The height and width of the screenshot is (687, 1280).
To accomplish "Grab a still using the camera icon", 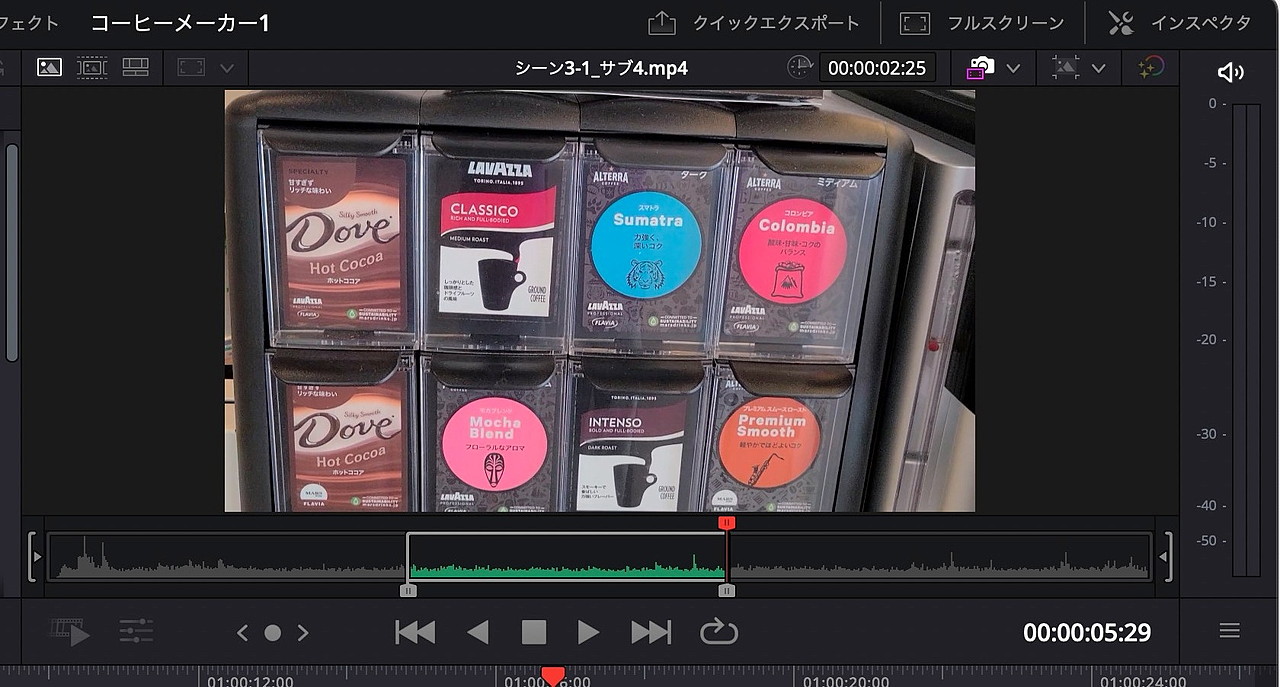I will [x=983, y=67].
